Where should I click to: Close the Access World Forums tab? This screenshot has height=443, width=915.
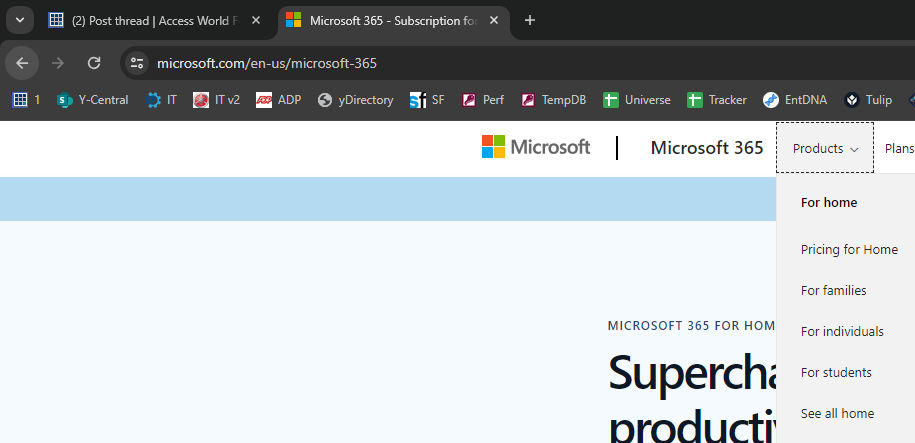(256, 20)
